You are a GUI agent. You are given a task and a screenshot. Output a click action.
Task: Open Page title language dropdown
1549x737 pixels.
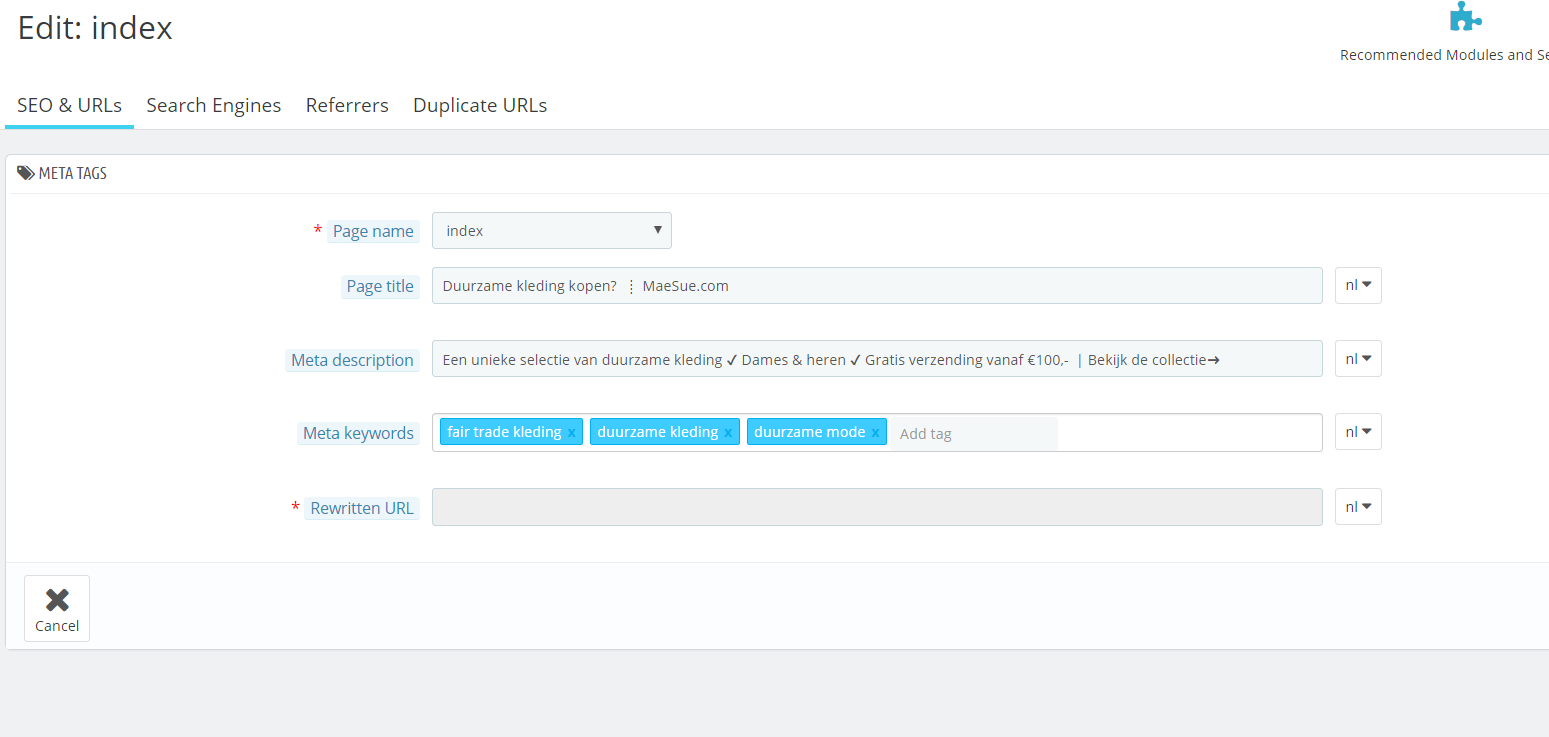[x=1358, y=286]
